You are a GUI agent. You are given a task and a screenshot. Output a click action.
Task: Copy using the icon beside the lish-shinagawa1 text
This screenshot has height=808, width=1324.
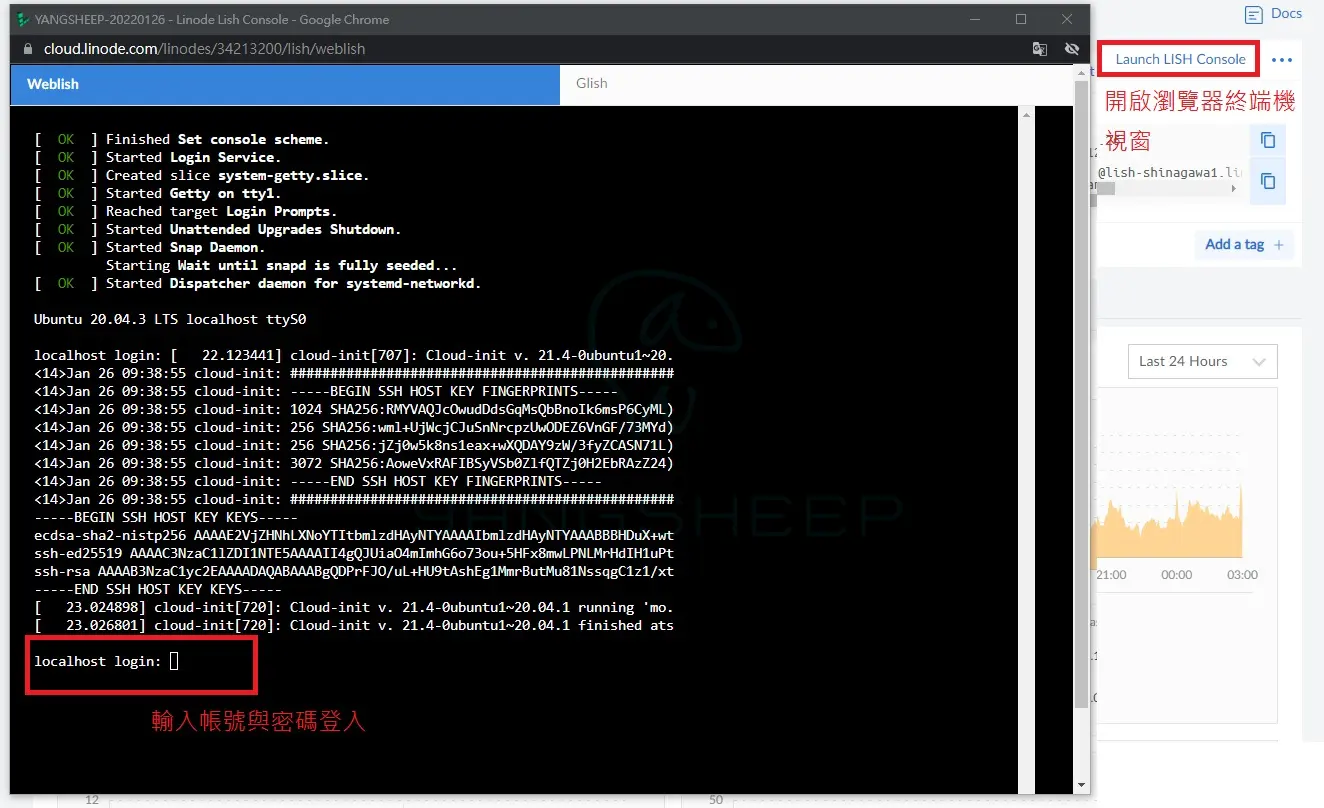click(1268, 181)
